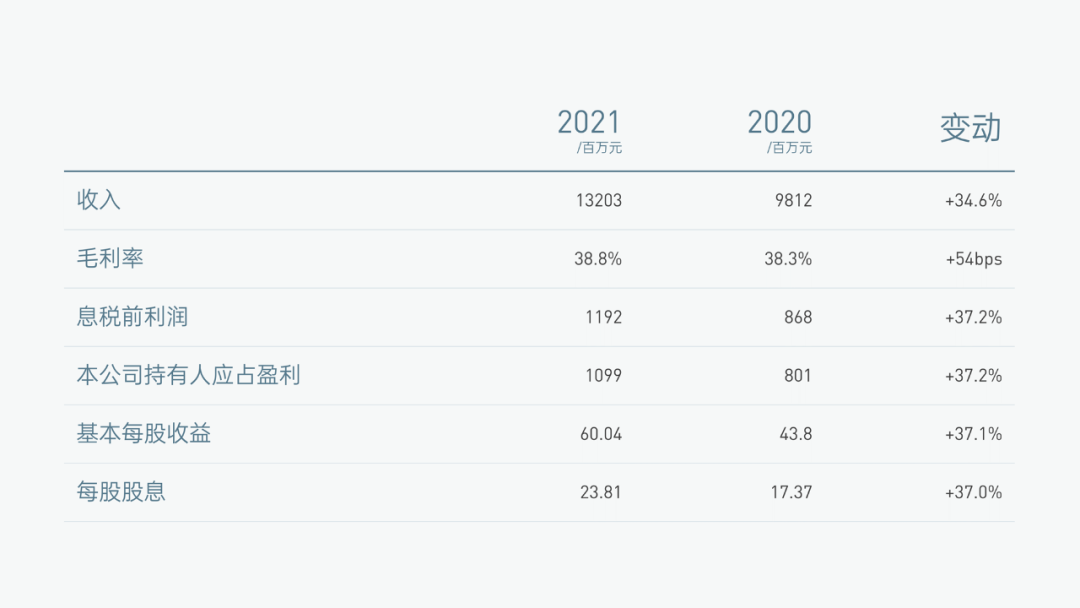Click the +34.6% change value
Viewport: 1080px width, 608px height.
click(973, 200)
